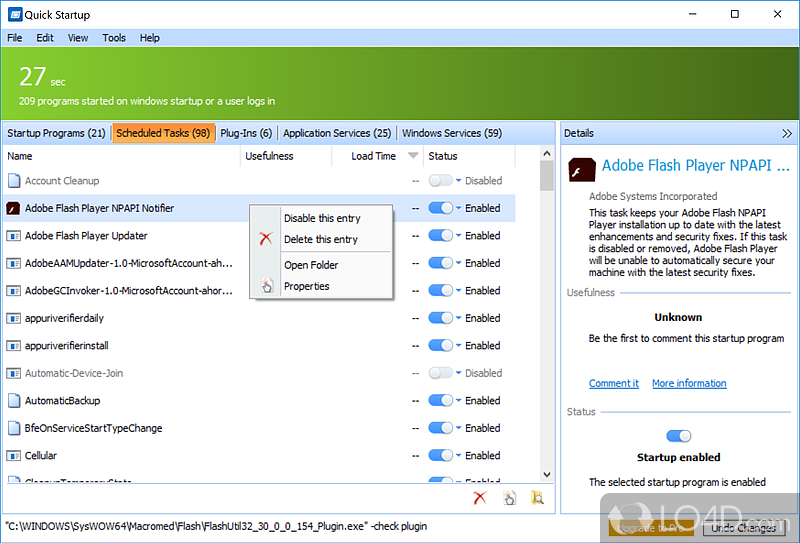Click the AutomaticBackup entry icon
This screenshot has height=543, width=800.
tap(14, 400)
